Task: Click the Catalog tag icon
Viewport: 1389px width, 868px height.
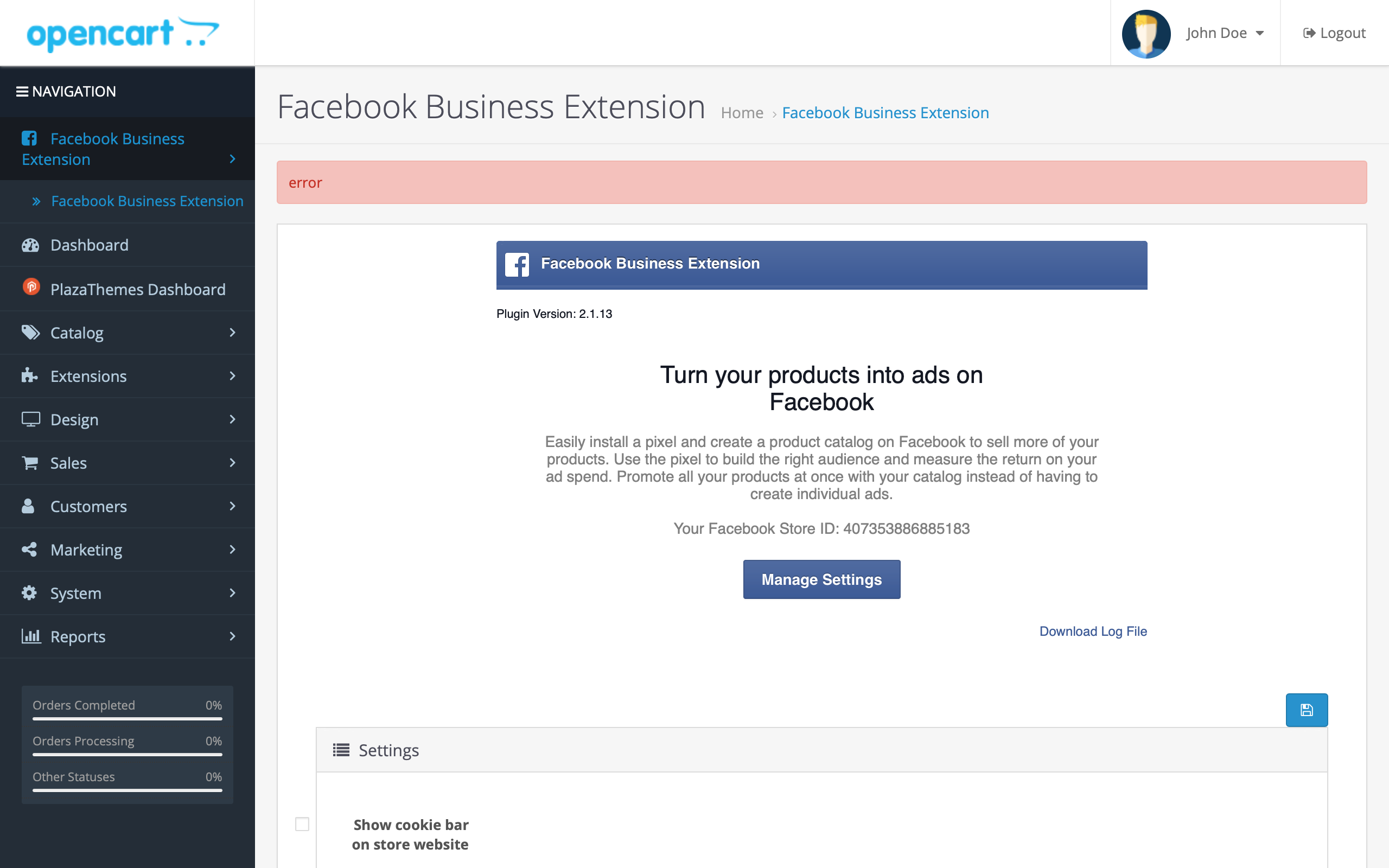Action: 30,333
